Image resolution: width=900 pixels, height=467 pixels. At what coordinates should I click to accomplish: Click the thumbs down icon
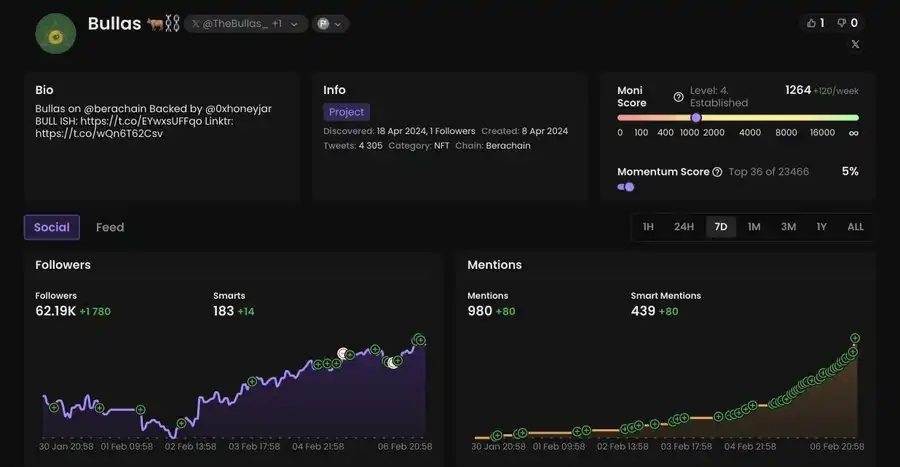[840, 23]
